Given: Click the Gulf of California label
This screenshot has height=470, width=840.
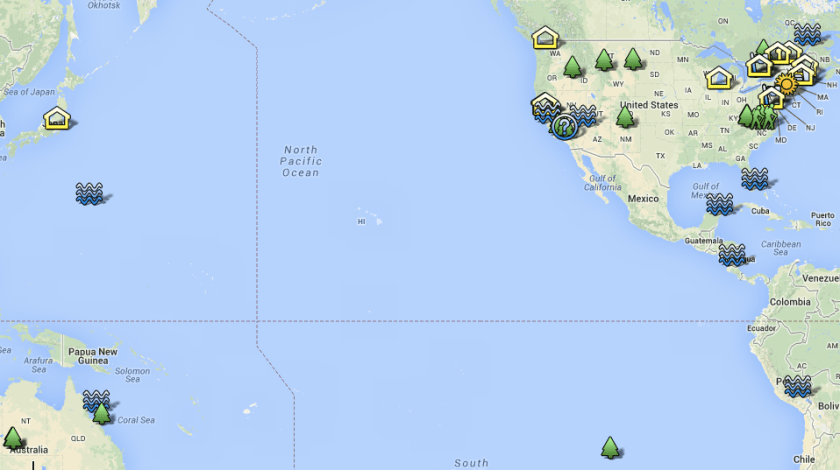Looking at the screenshot, I should coord(603,183).
